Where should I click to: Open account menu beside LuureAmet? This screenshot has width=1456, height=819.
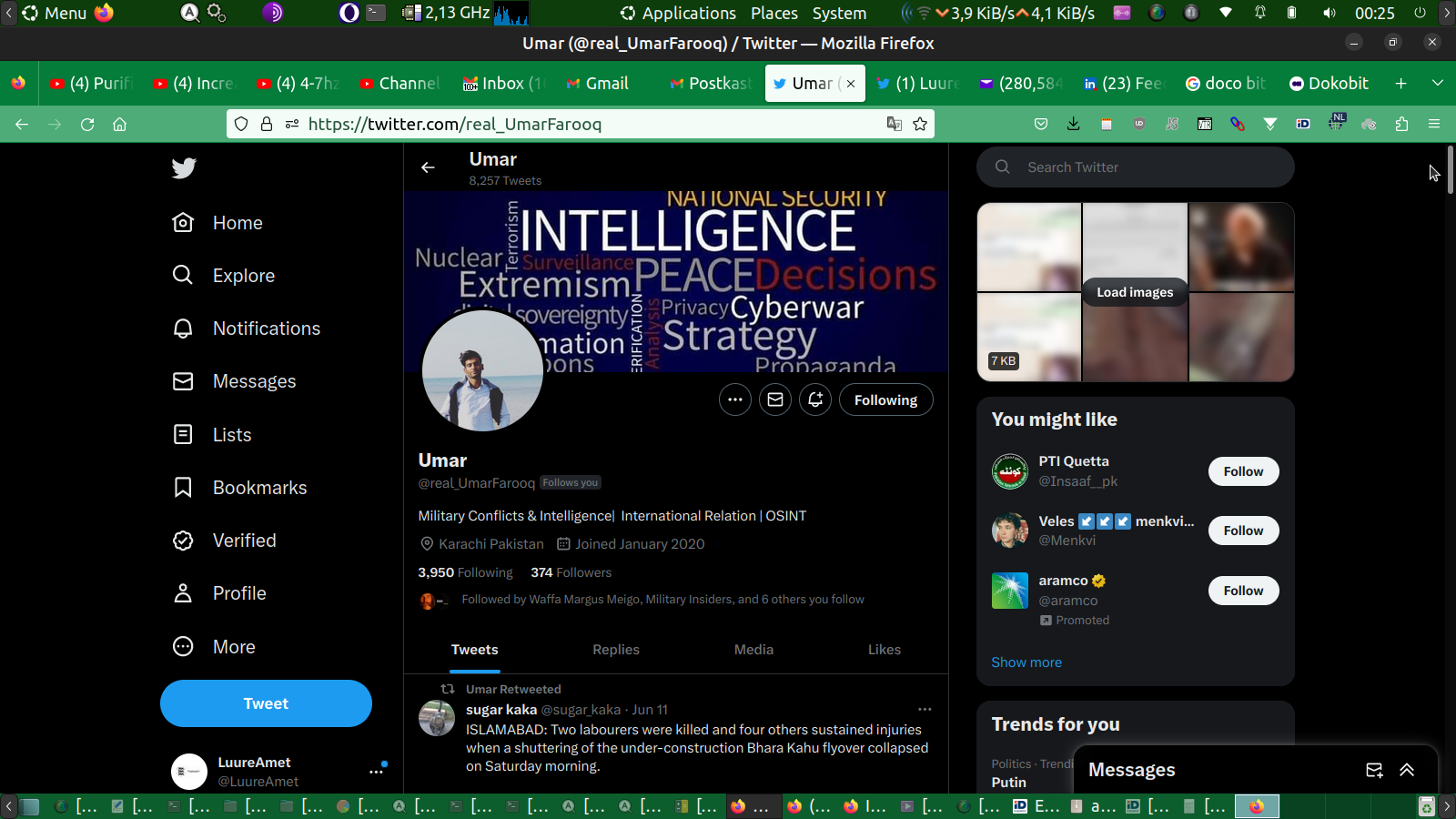(x=376, y=771)
